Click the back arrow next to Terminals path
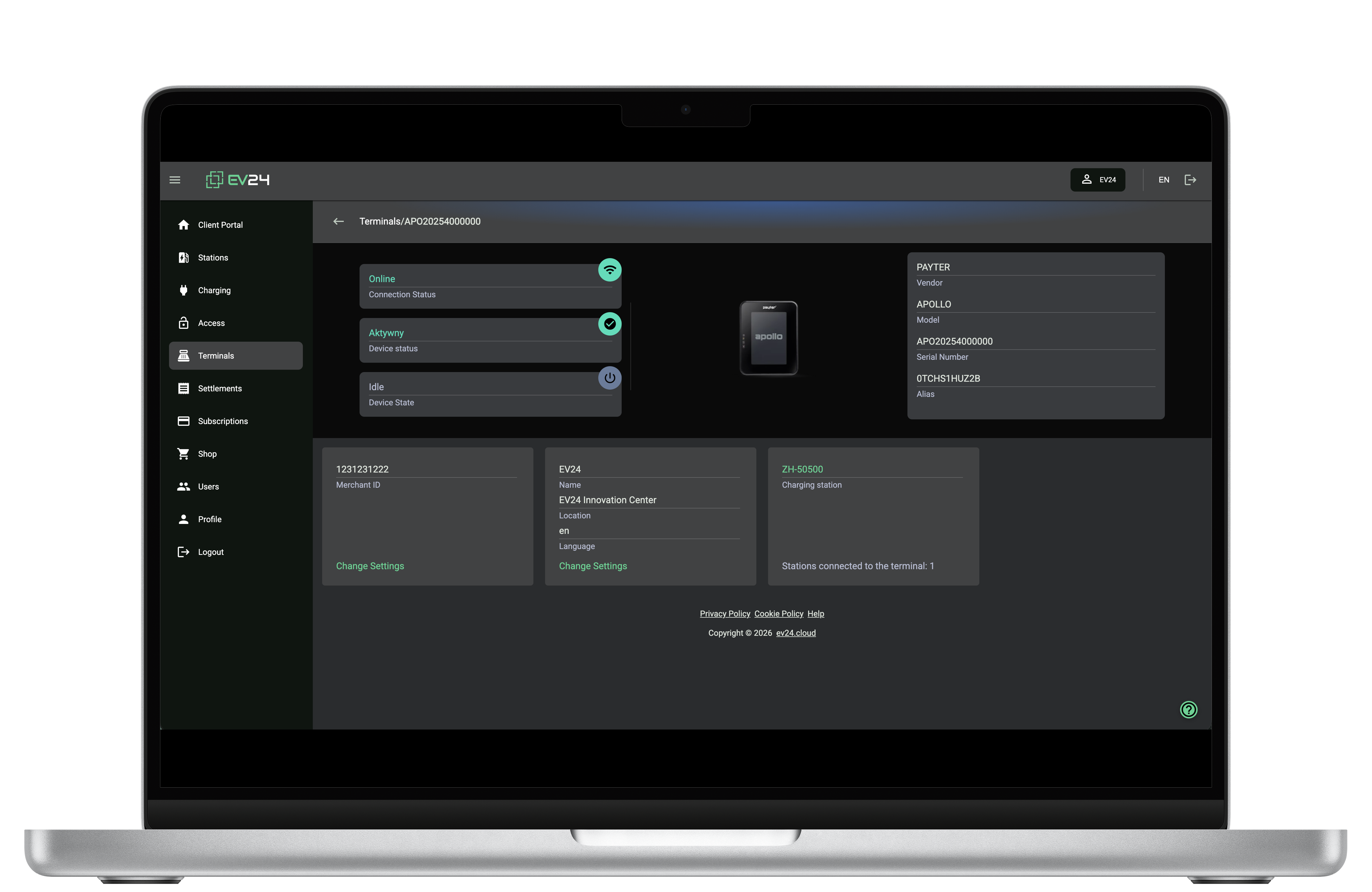1372x892 pixels. pos(338,221)
